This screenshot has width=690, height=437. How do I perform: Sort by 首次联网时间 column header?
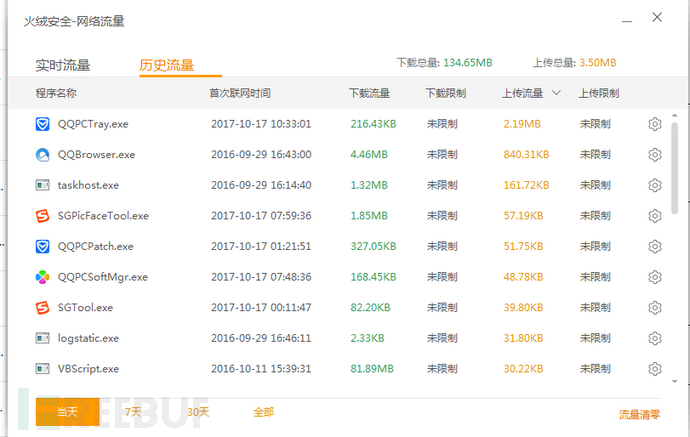240,93
